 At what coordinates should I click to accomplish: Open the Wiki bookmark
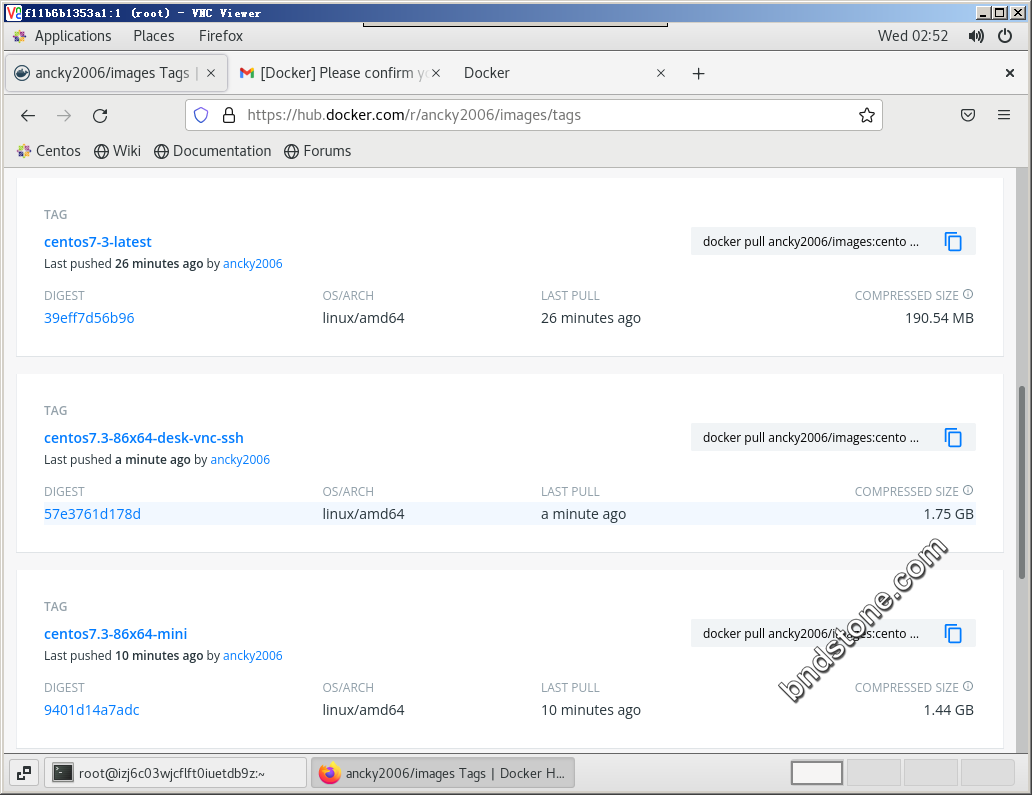[x=117, y=151]
